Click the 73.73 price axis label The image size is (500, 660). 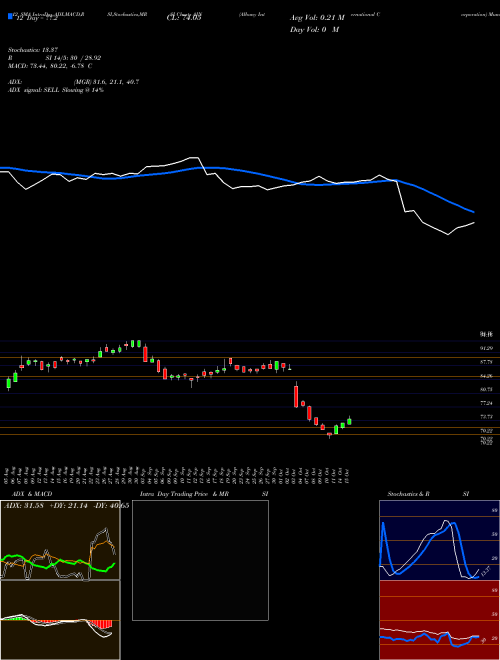tap(486, 417)
